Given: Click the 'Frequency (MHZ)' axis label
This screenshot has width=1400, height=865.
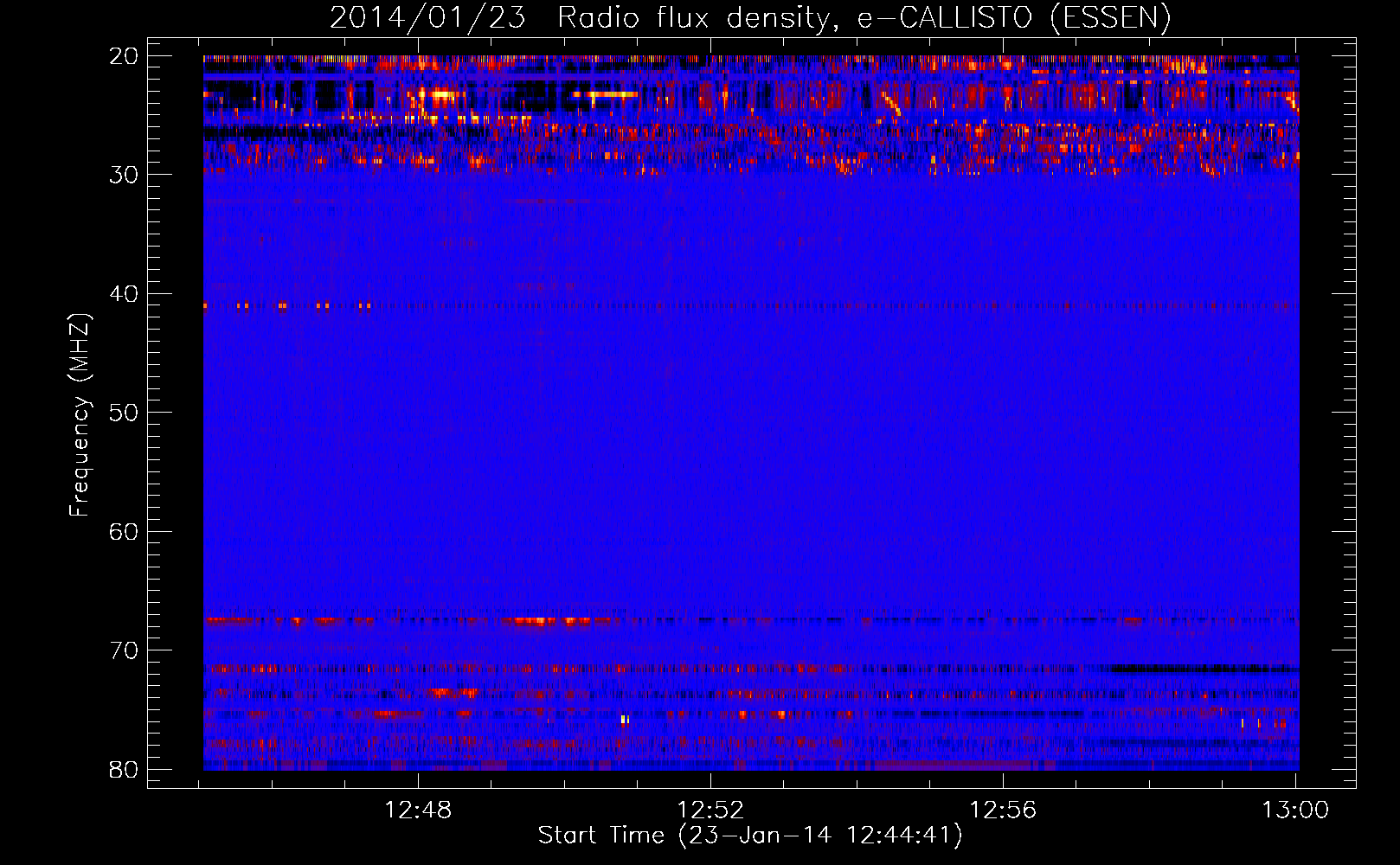Looking at the screenshot, I should click(x=80, y=415).
